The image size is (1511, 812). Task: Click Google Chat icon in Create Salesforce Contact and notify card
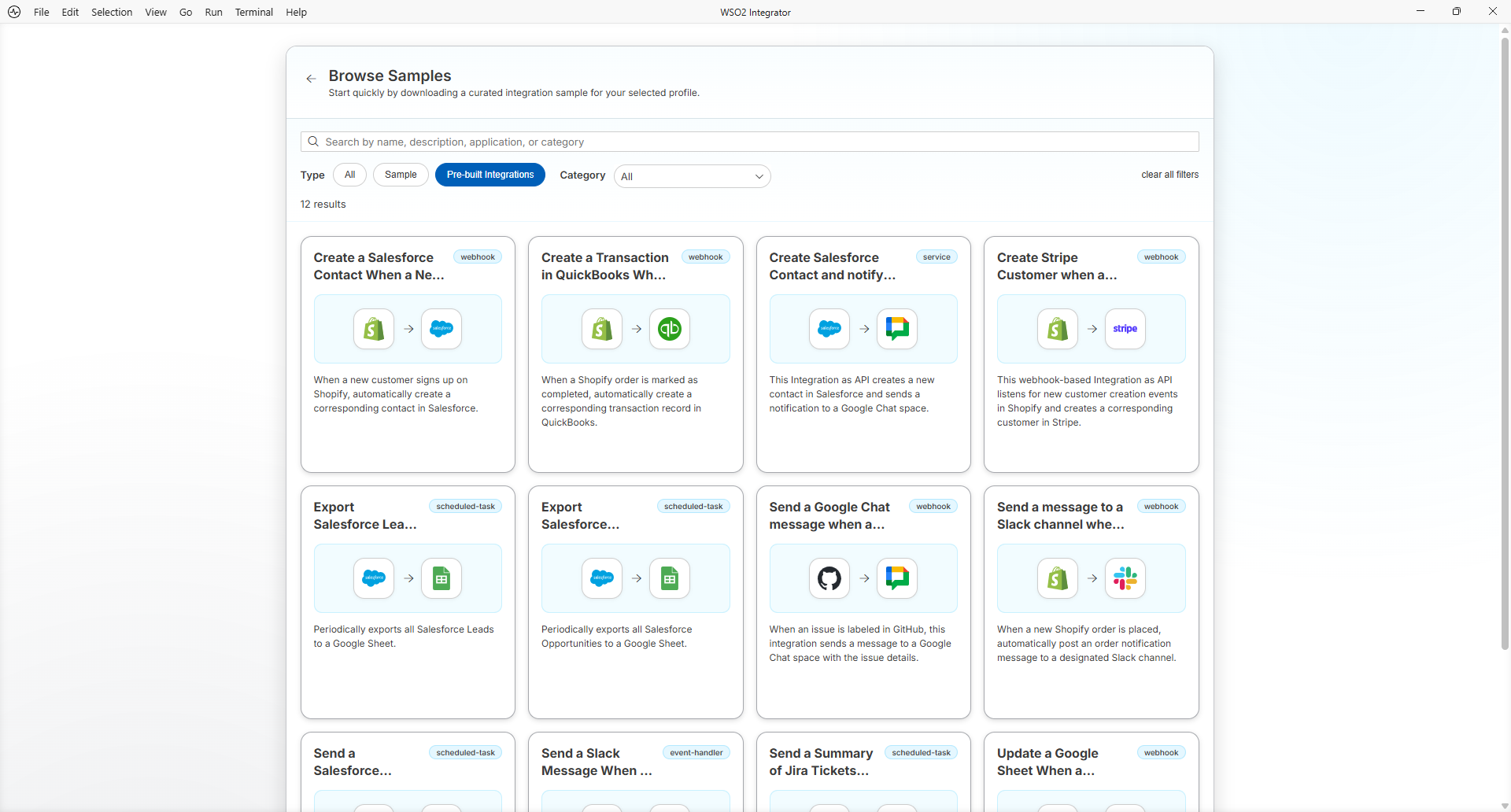coord(897,329)
